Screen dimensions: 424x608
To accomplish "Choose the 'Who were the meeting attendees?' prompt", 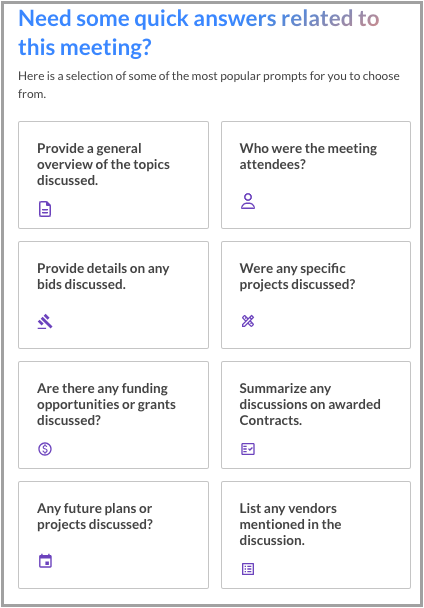I will (x=308, y=156).
